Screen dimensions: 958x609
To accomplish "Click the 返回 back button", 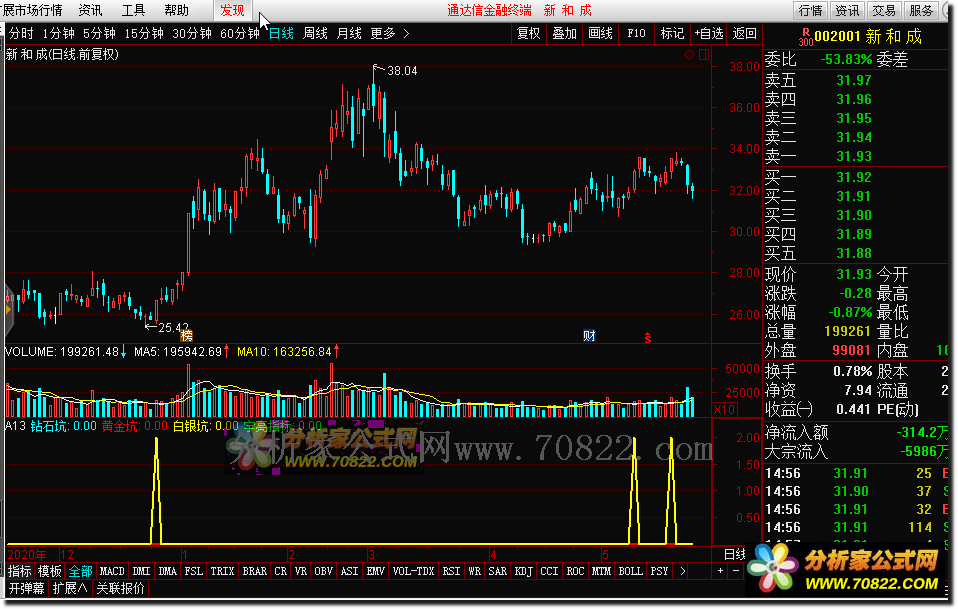I will [744, 34].
